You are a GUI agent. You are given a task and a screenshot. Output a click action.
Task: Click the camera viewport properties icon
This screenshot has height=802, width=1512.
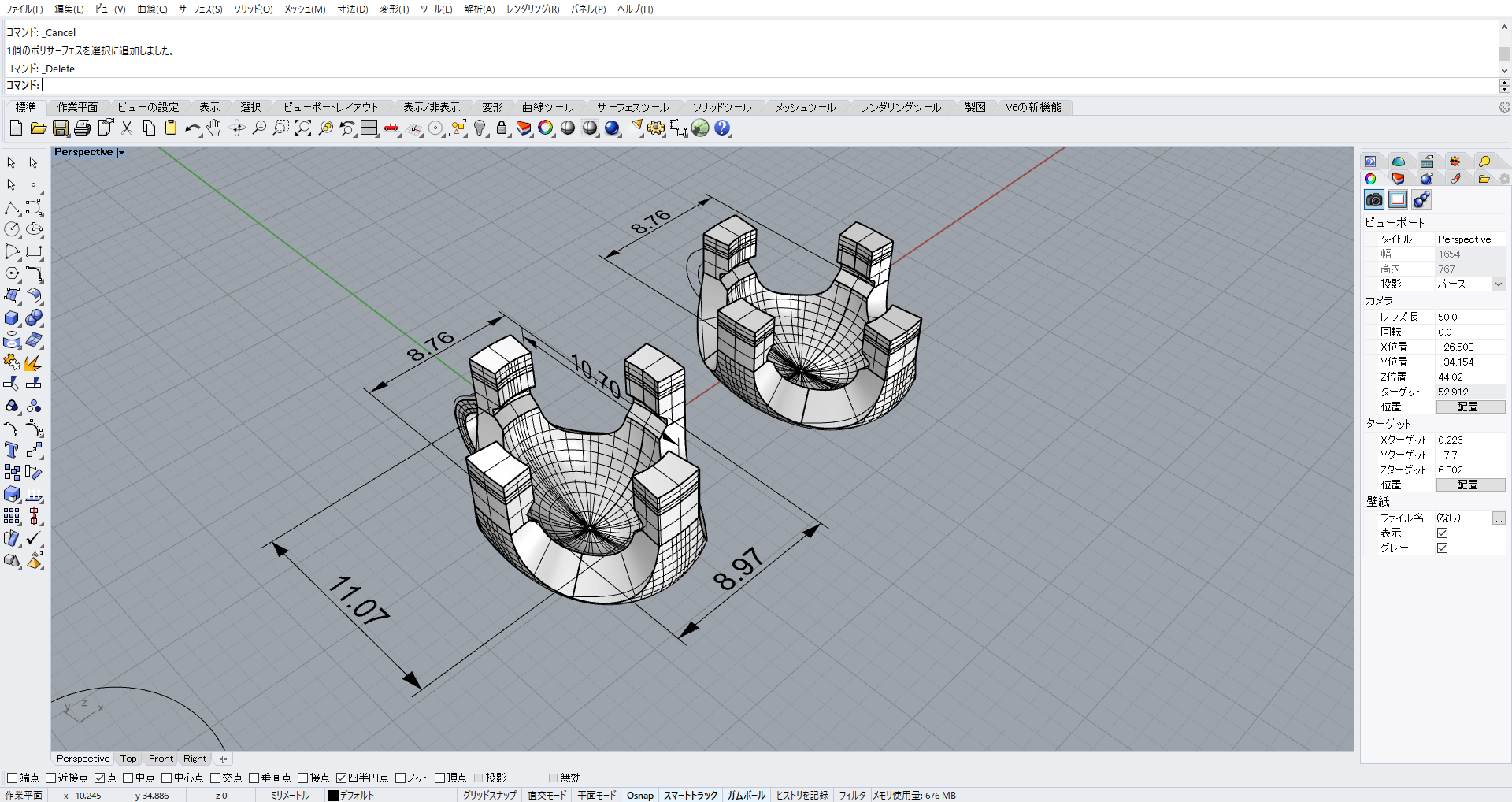[x=1374, y=199]
